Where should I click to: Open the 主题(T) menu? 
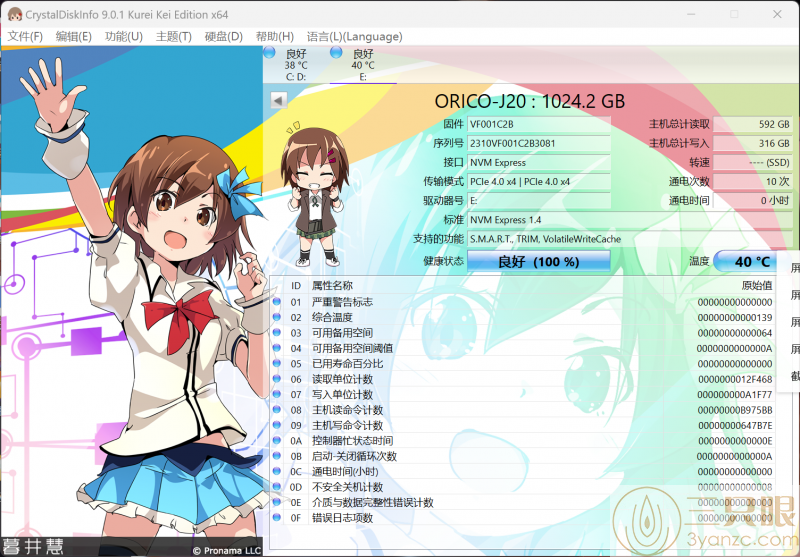[x=173, y=37]
